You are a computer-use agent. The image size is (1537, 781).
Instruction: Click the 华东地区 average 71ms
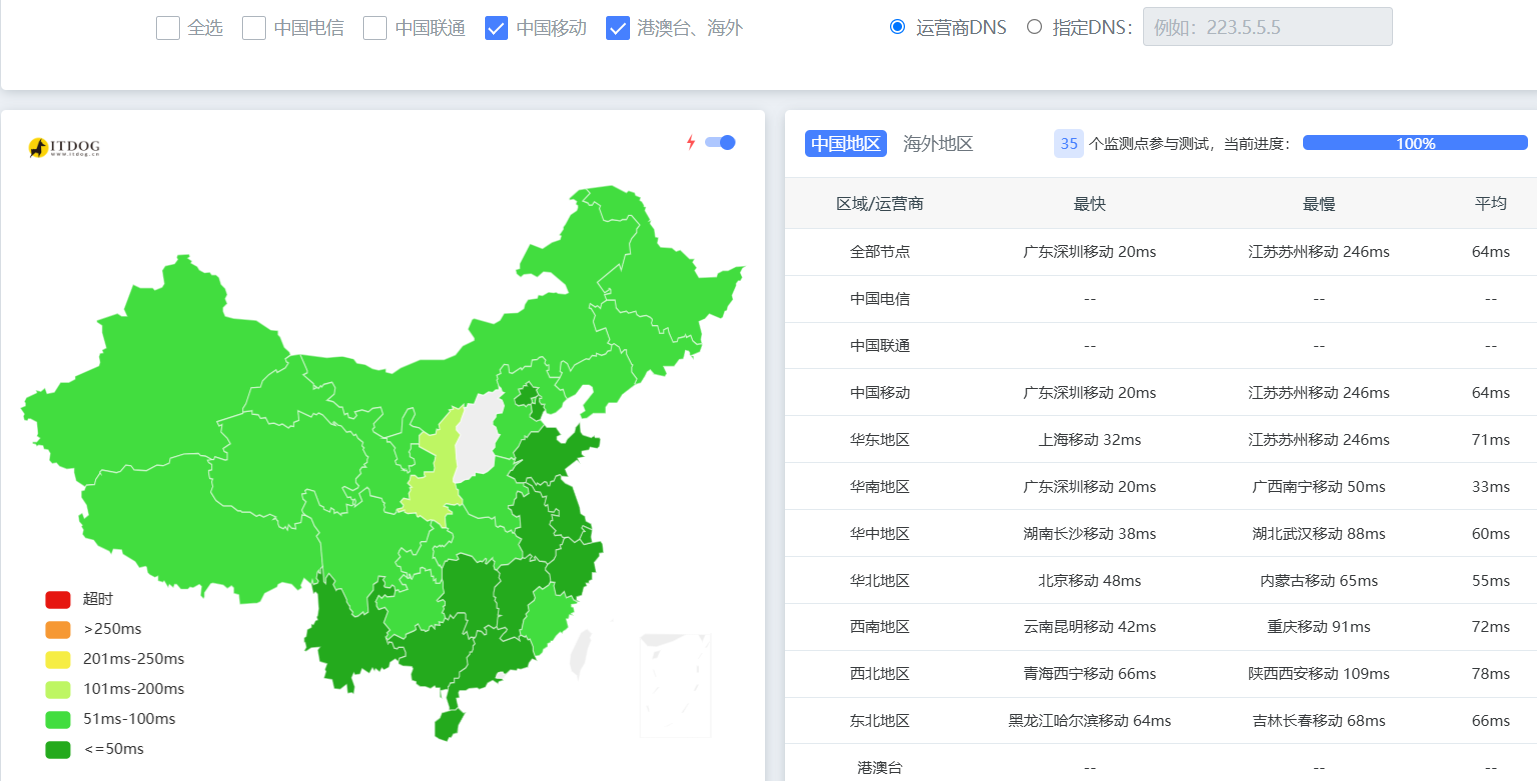point(1491,440)
